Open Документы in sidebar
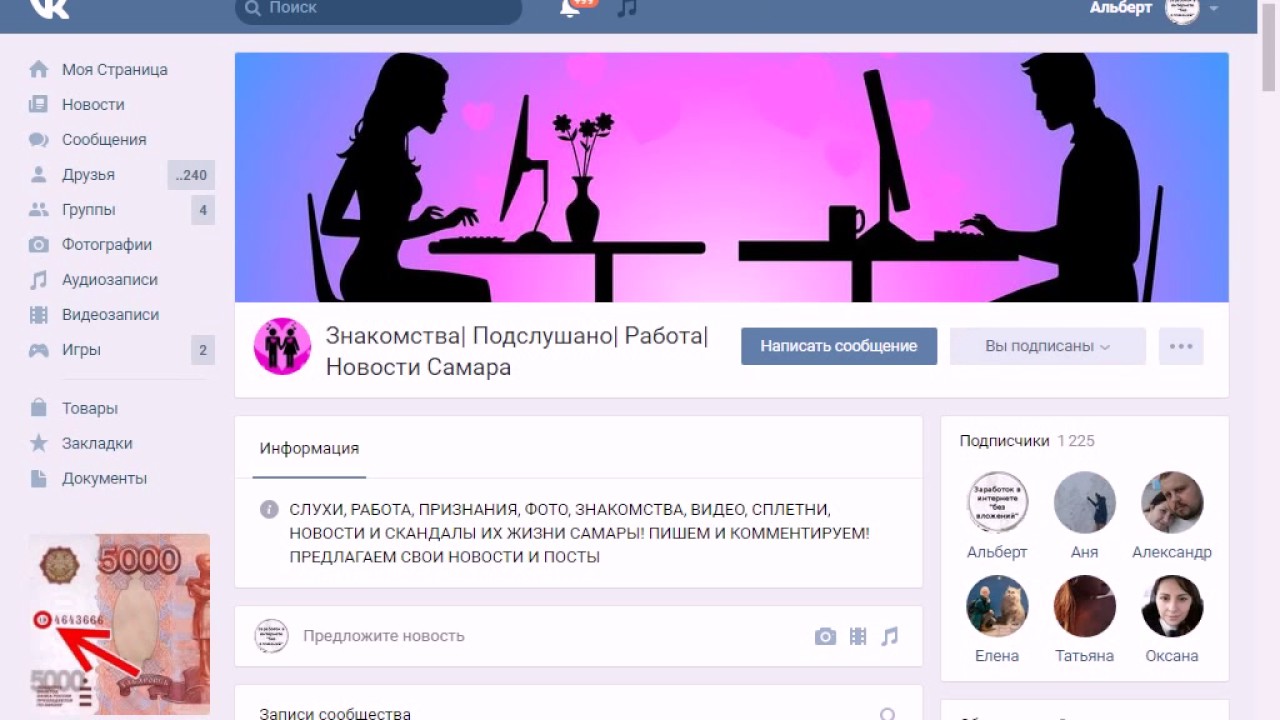The height and width of the screenshot is (720, 1280). (104, 478)
